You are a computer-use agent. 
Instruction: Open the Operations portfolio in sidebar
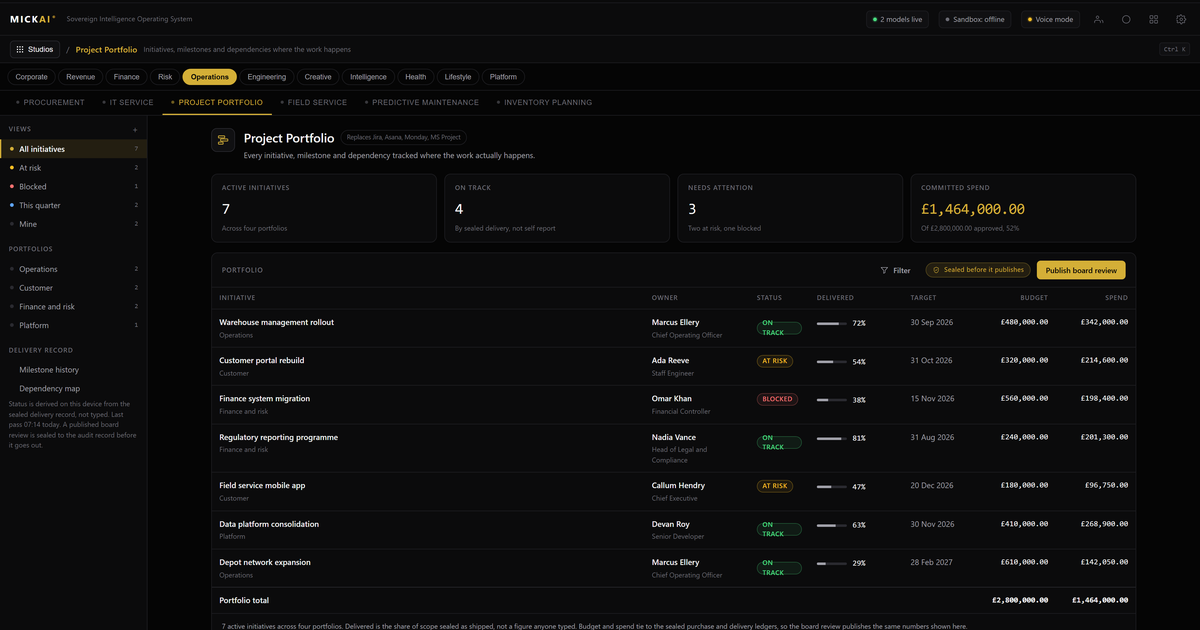pos(73,269)
